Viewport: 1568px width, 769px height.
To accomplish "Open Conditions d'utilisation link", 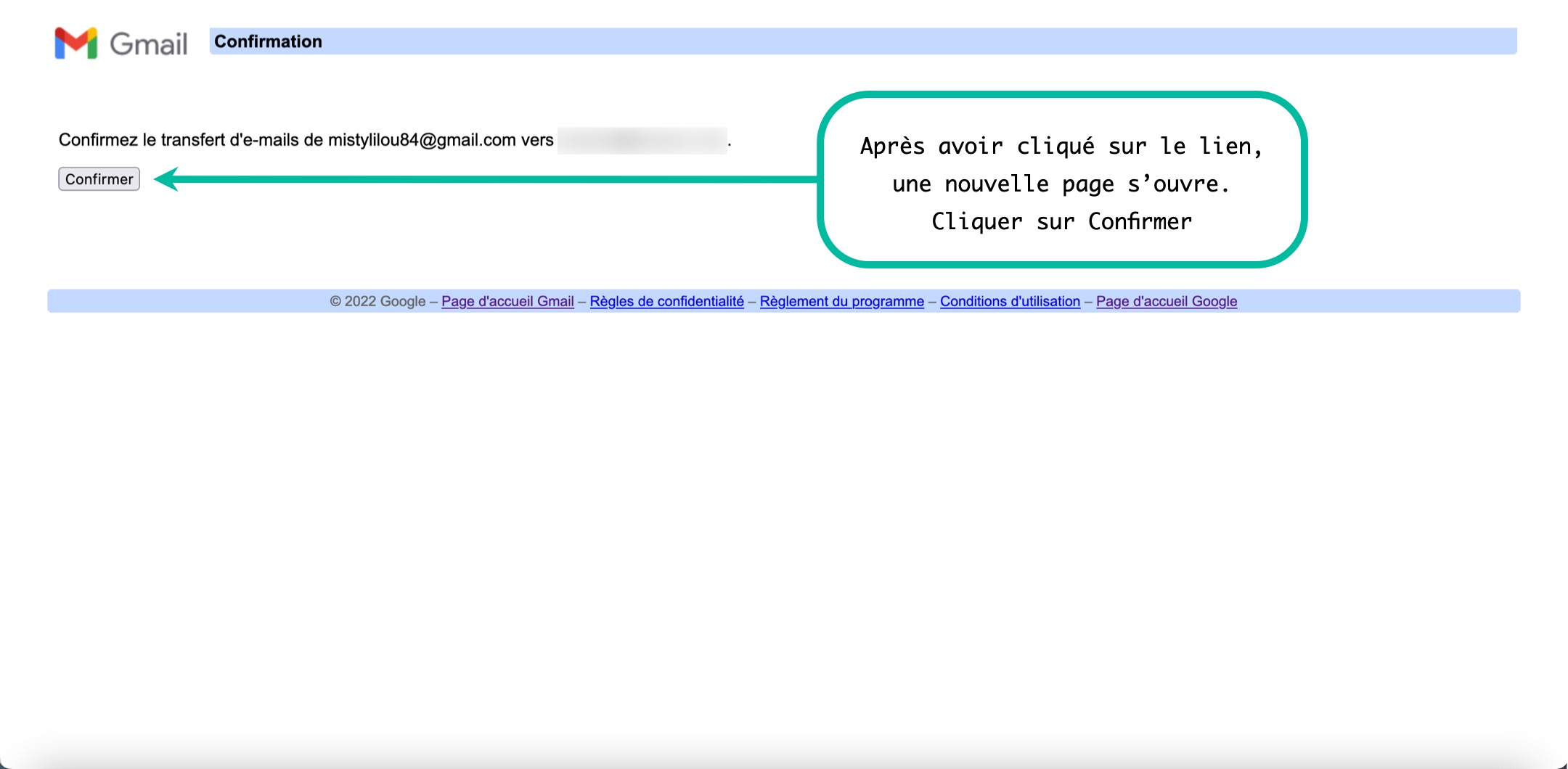I will (1010, 301).
